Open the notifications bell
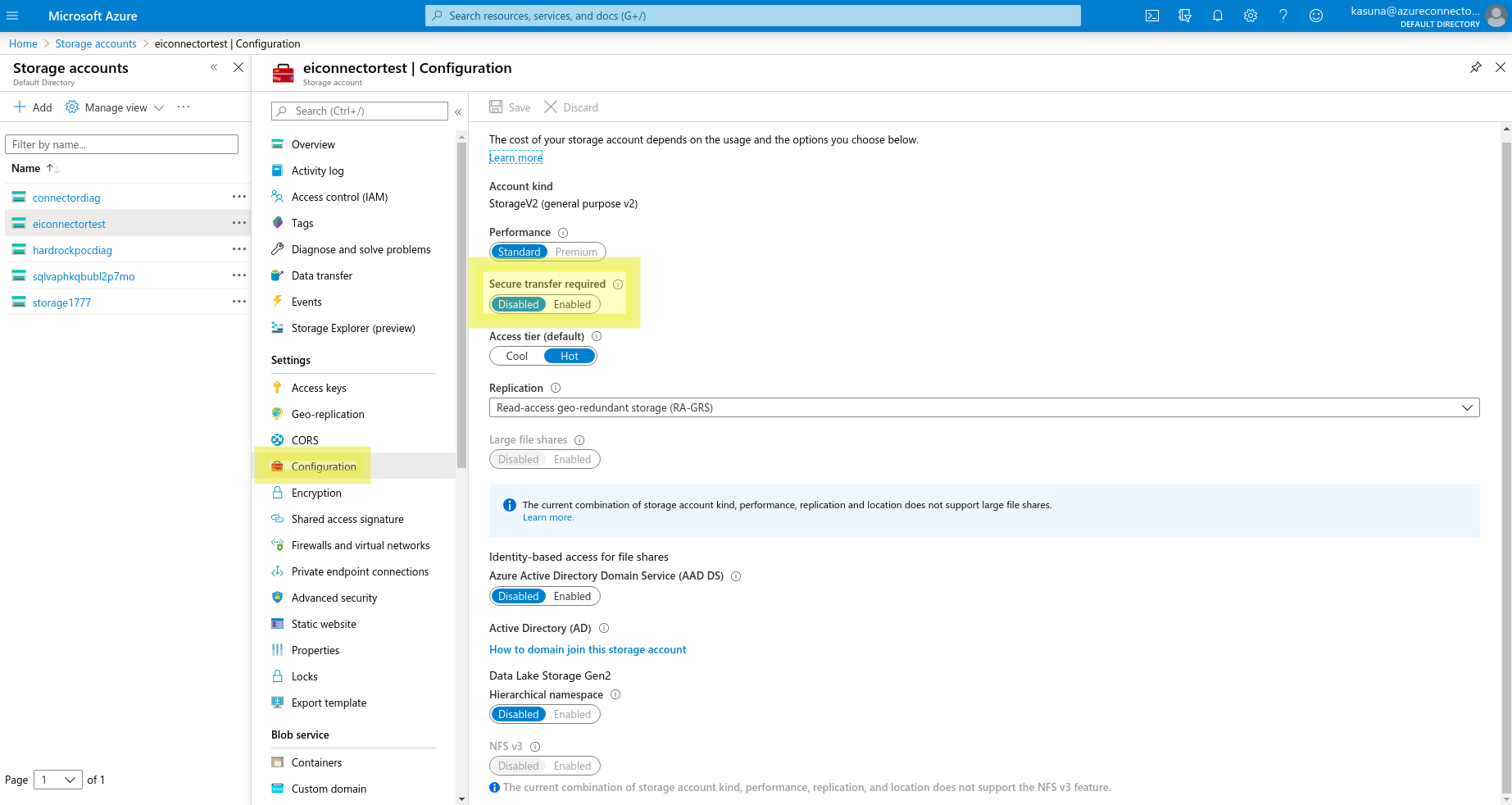The height and width of the screenshot is (805, 1512). [1217, 16]
